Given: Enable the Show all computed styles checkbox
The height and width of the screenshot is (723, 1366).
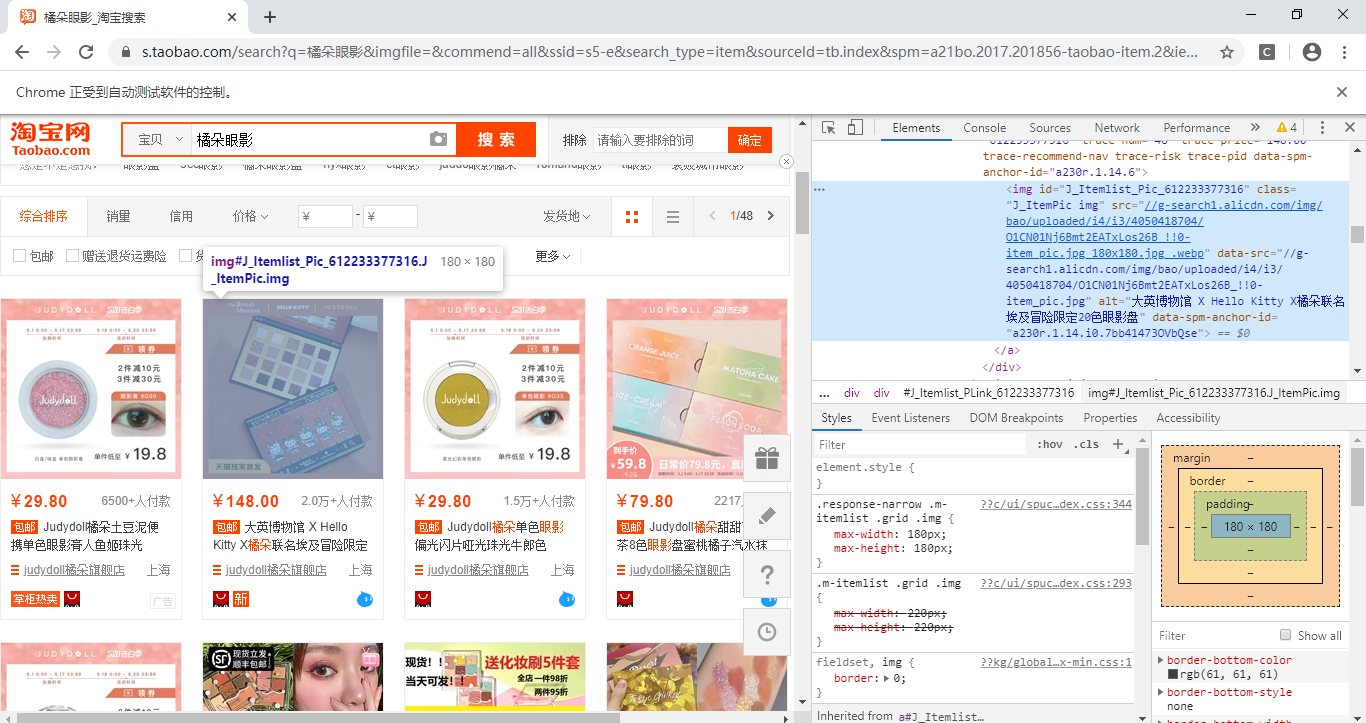Looking at the screenshot, I should coord(1286,635).
